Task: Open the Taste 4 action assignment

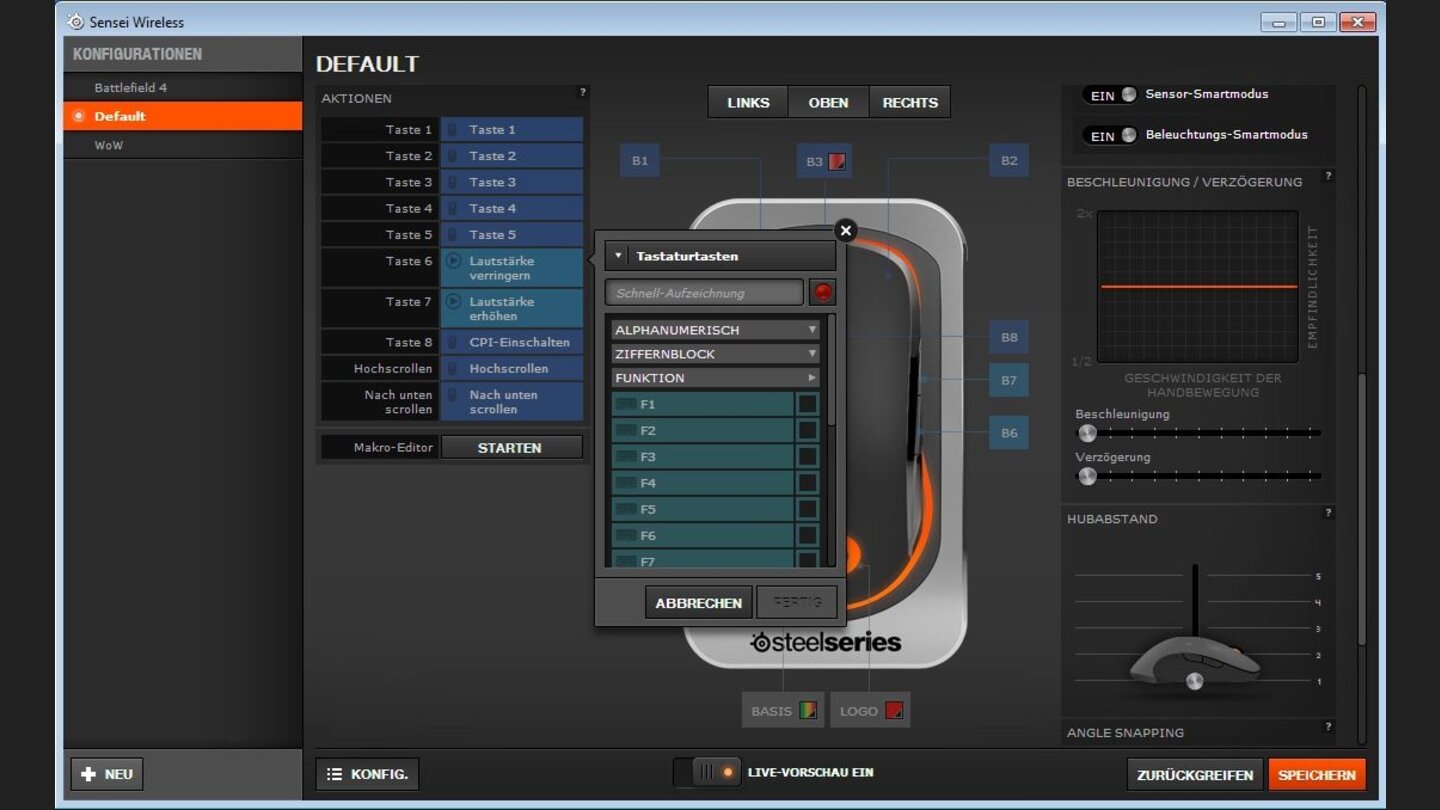Action: click(511, 208)
